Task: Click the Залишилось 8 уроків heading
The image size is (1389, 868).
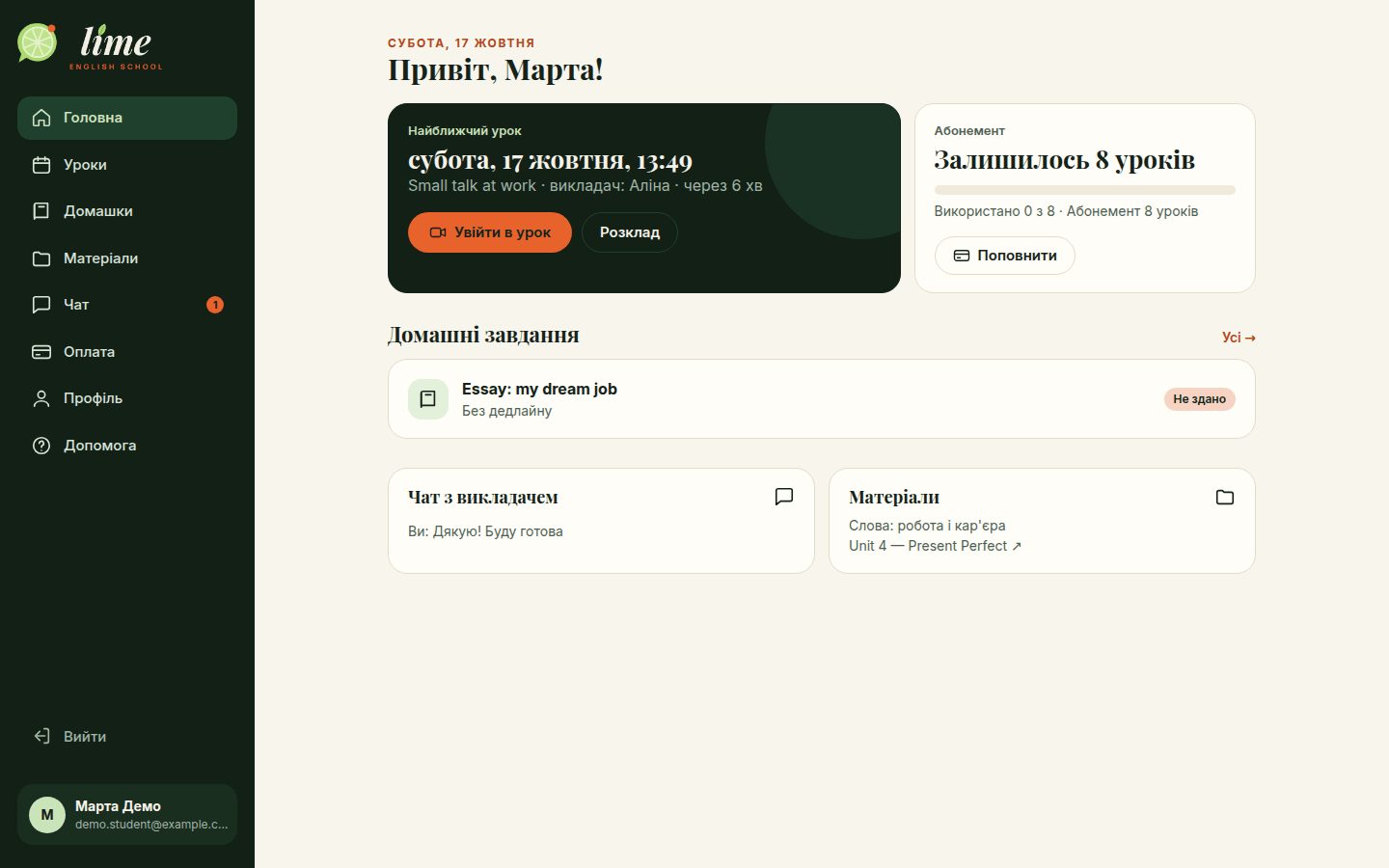Action: [1065, 160]
